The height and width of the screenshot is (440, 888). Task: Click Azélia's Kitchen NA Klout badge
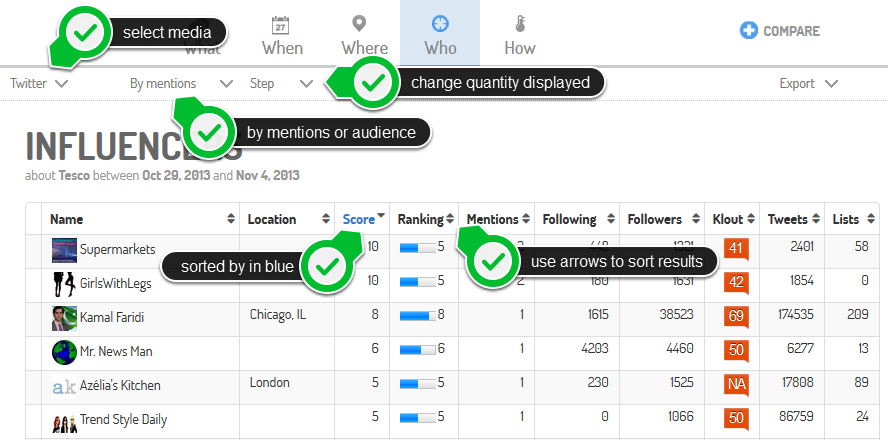[736, 385]
